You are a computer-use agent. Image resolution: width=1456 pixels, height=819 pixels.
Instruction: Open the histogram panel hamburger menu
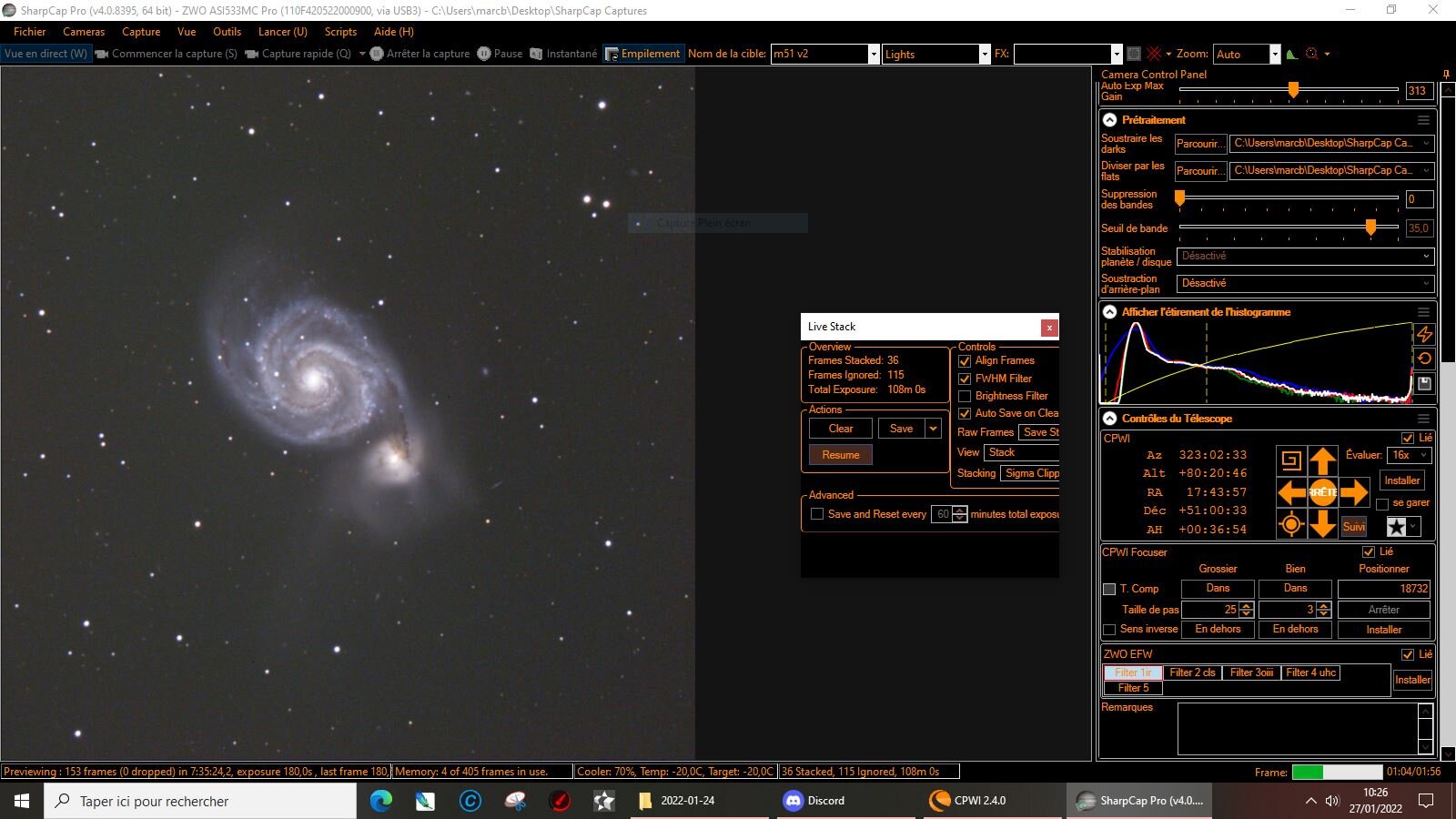(x=1423, y=312)
